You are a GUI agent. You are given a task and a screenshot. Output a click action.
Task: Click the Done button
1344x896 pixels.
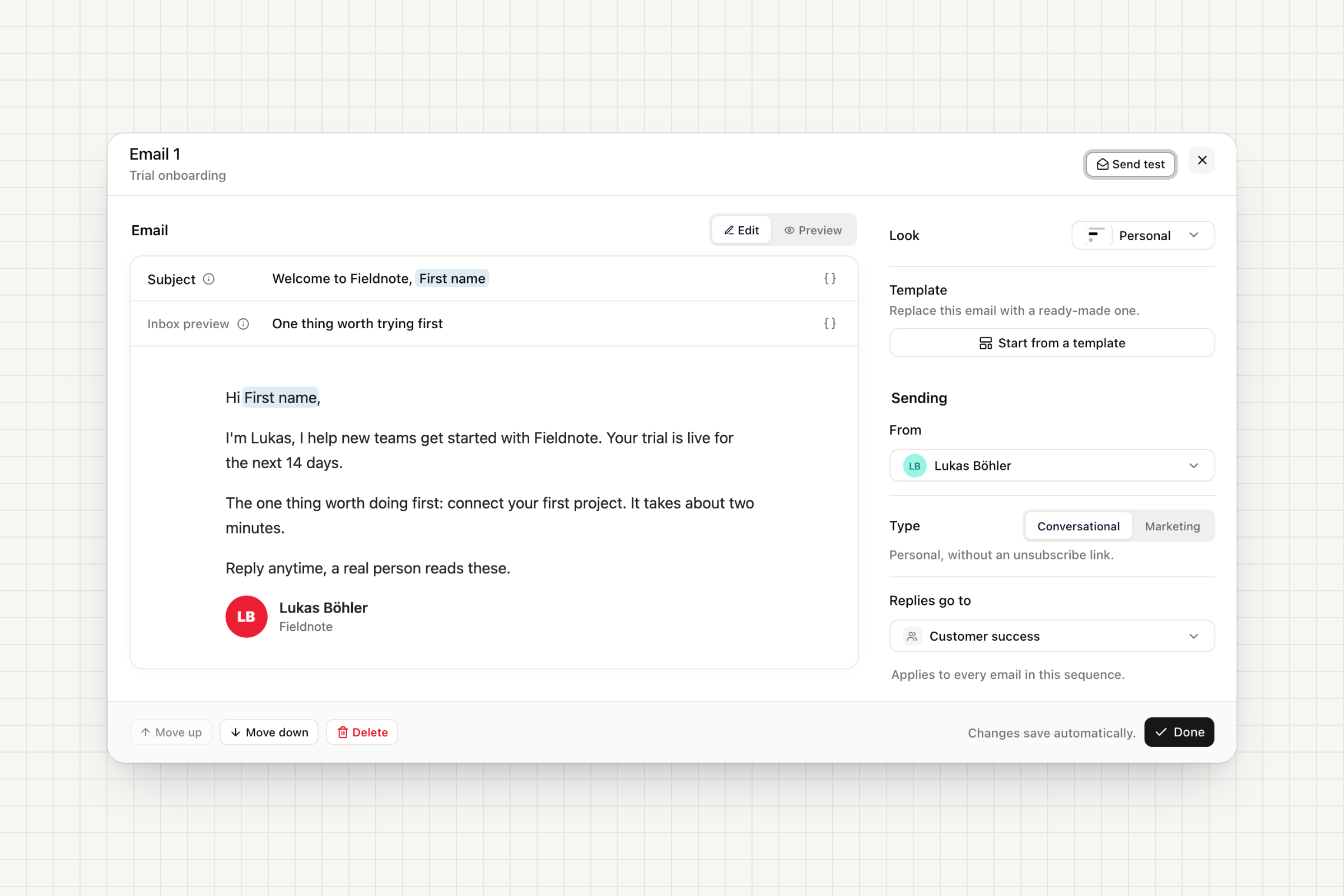pos(1179,732)
